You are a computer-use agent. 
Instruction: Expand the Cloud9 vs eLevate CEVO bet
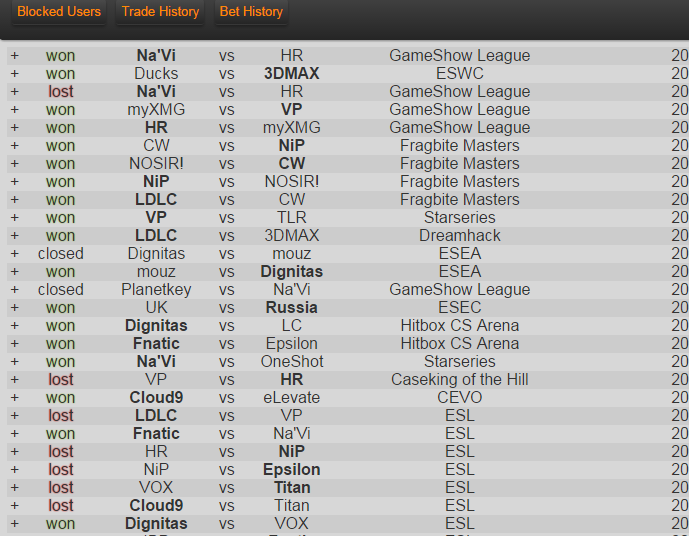(x=15, y=398)
